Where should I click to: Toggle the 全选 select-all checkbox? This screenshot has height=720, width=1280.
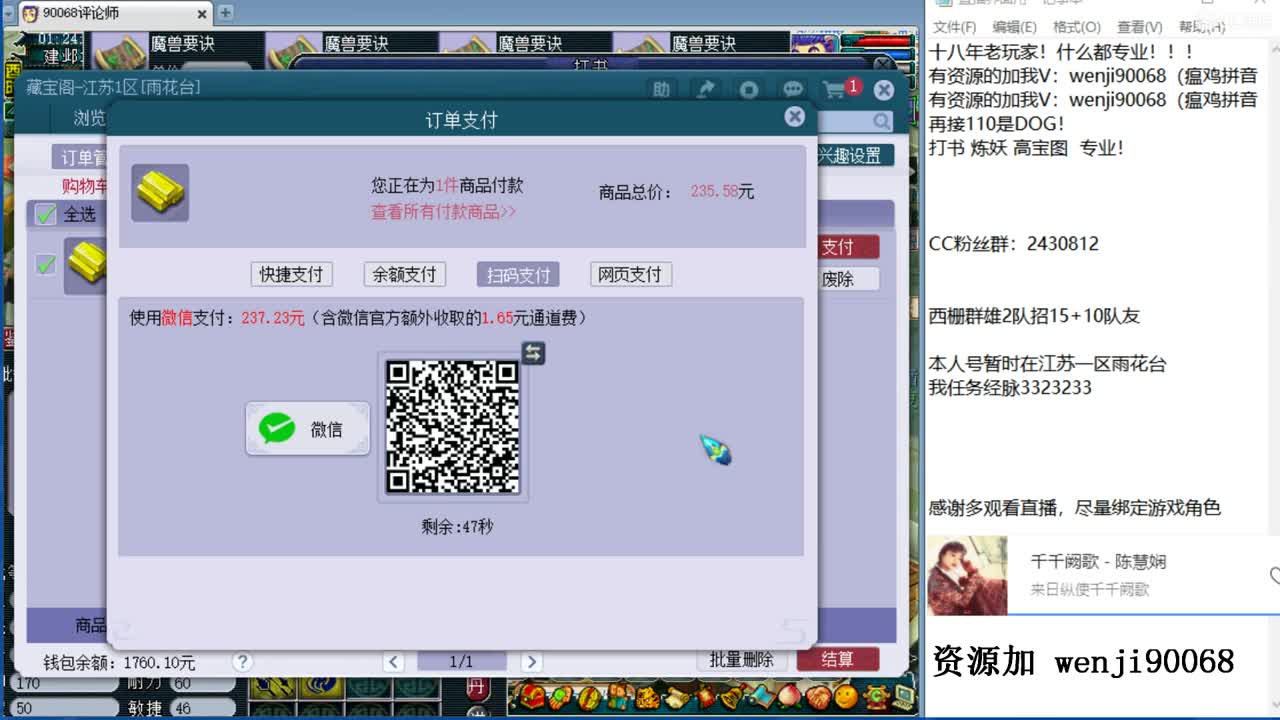(x=46, y=214)
